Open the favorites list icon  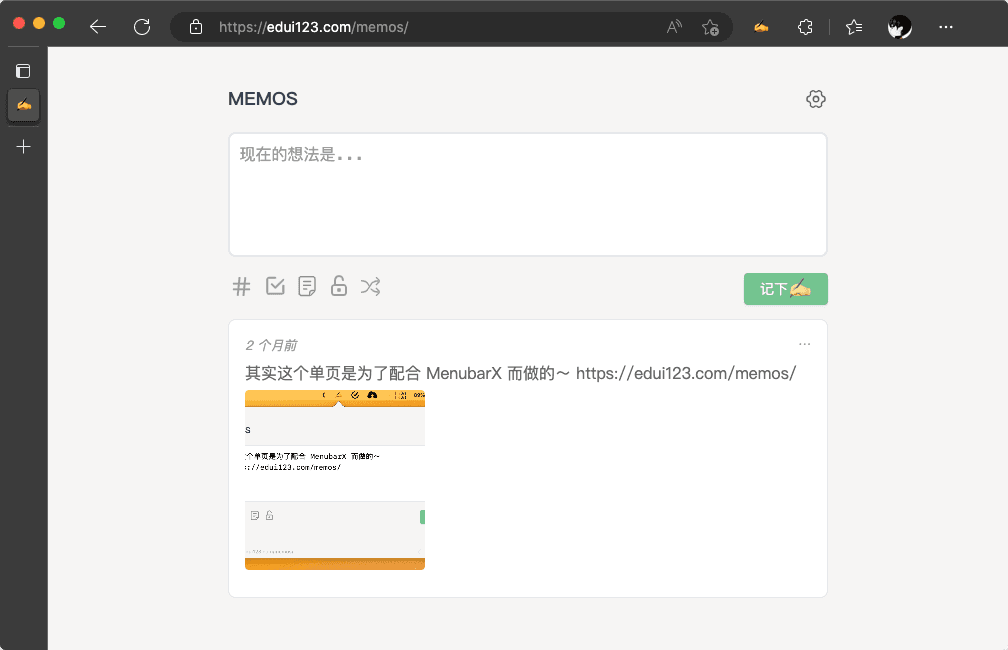pyautogui.click(x=854, y=27)
